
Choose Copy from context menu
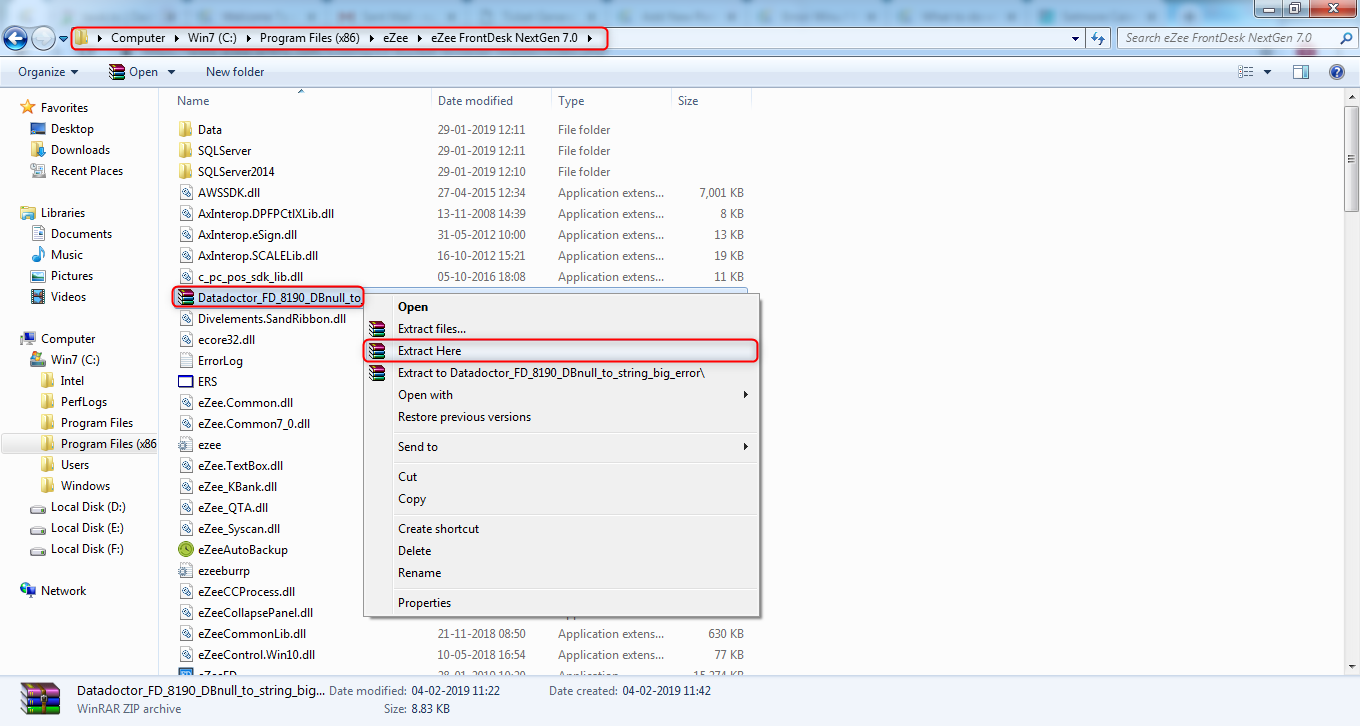(412, 499)
